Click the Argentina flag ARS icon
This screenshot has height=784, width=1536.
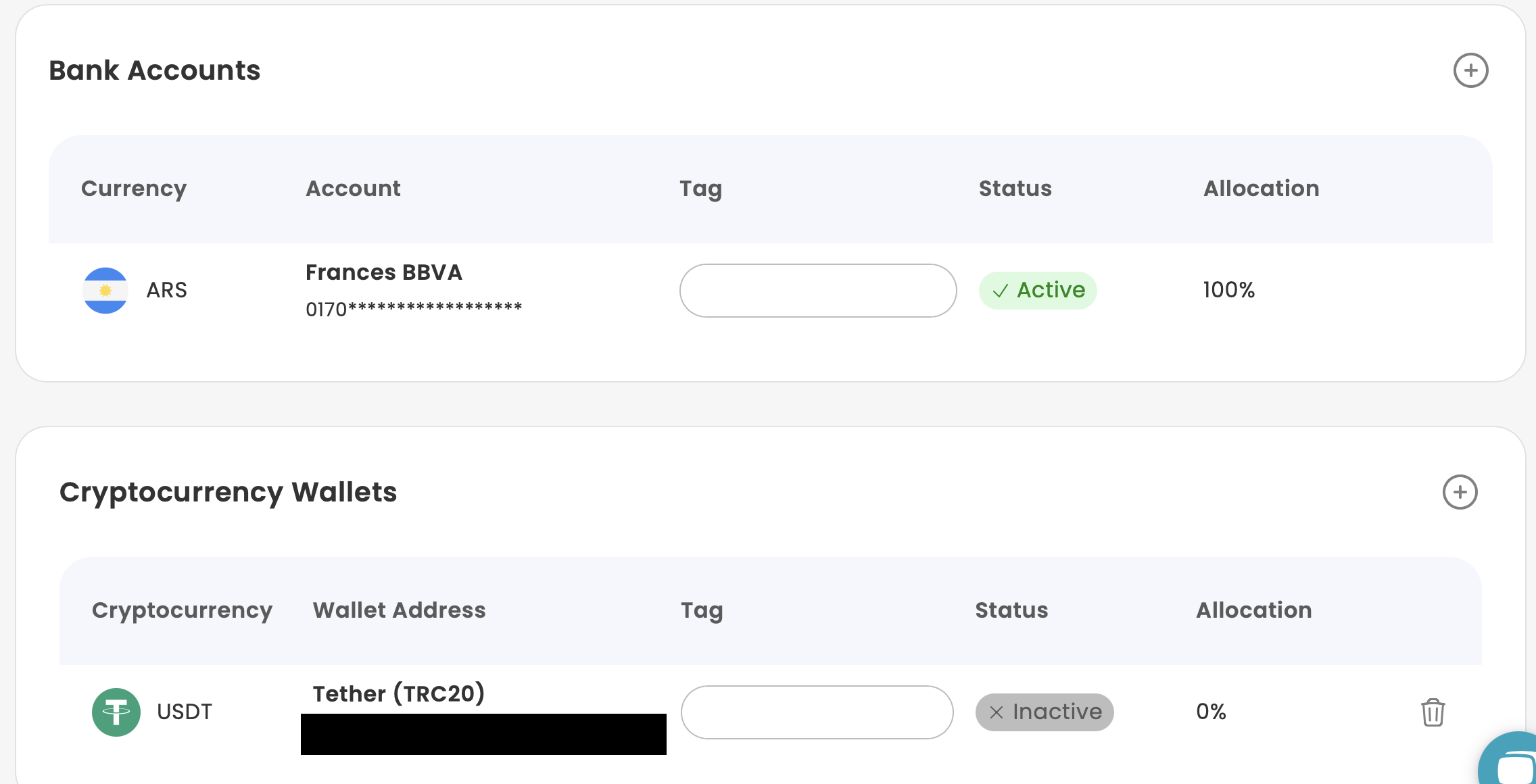(x=105, y=291)
